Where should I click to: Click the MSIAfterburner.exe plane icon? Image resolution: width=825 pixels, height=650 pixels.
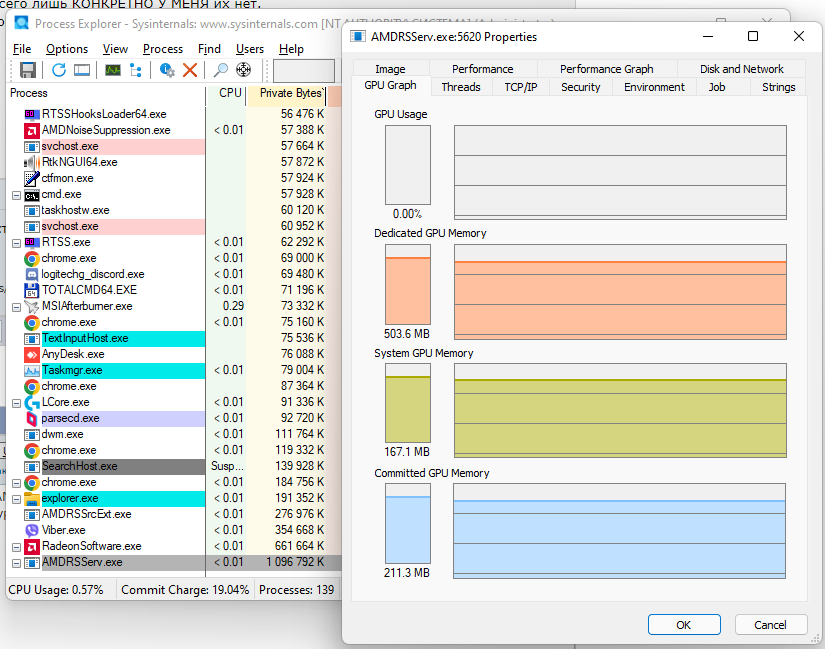click(x=32, y=306)
